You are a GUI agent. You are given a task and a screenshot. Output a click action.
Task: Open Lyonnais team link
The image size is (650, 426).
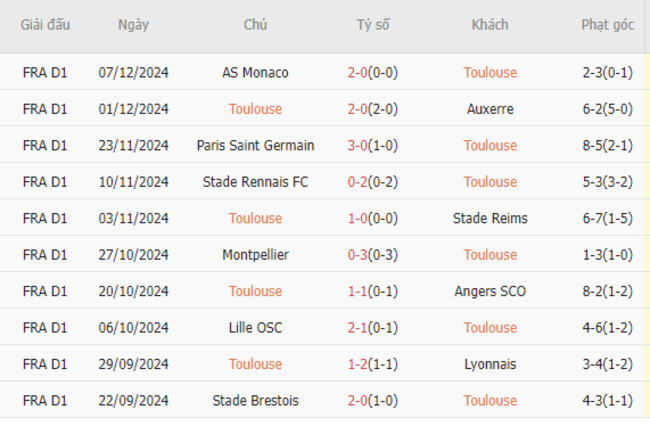click(490, 364)
